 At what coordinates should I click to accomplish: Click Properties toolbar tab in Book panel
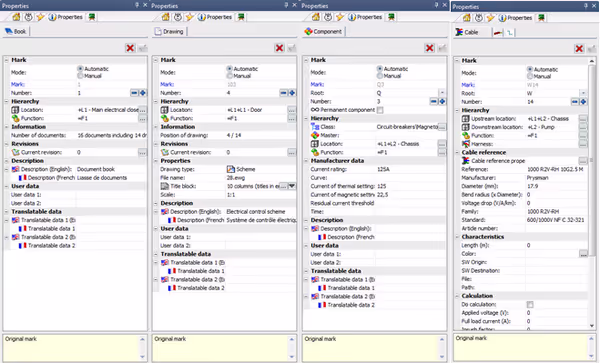[x=66, y=17]
